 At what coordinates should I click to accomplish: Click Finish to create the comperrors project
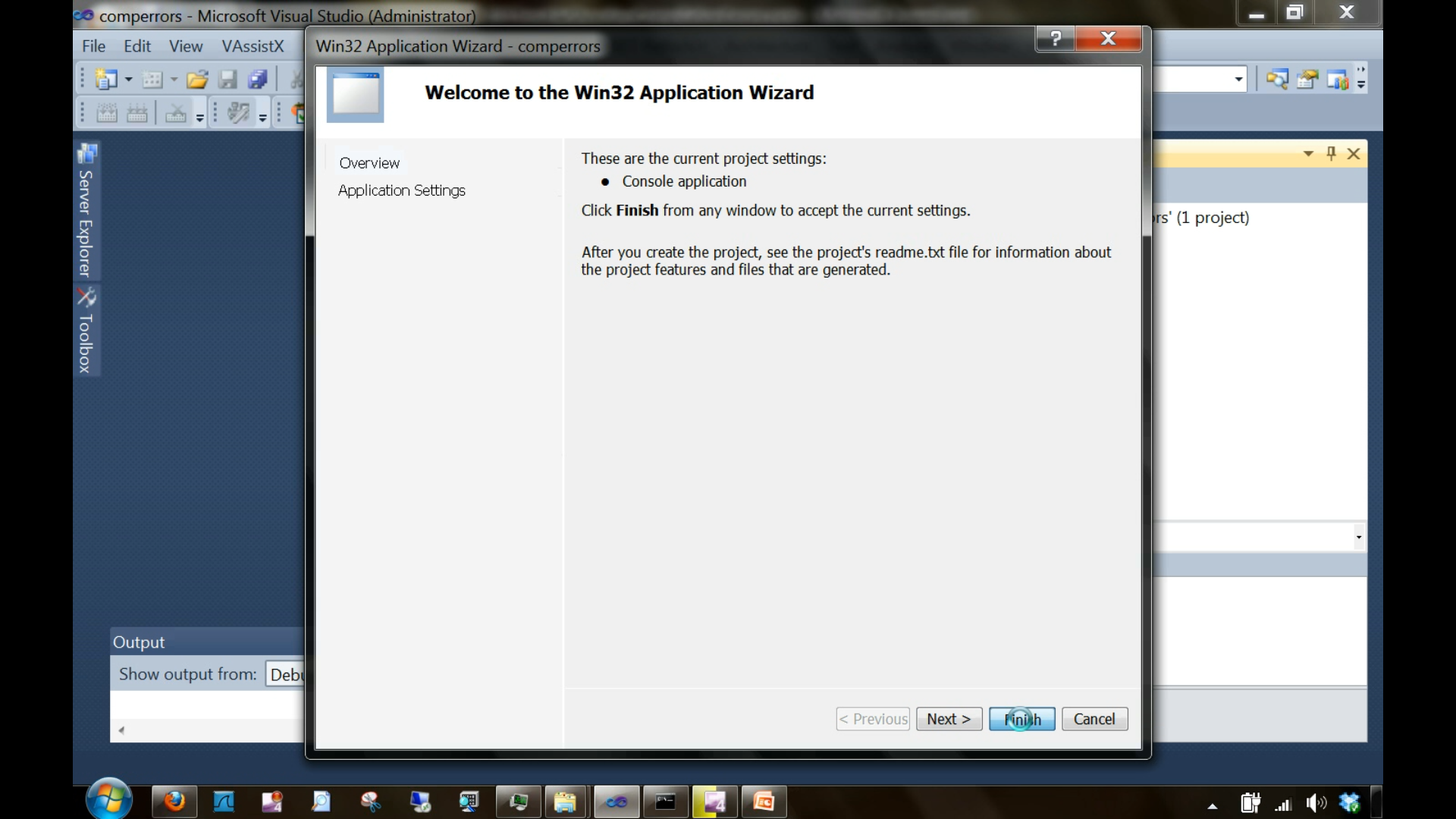[x=1021, y=719]
